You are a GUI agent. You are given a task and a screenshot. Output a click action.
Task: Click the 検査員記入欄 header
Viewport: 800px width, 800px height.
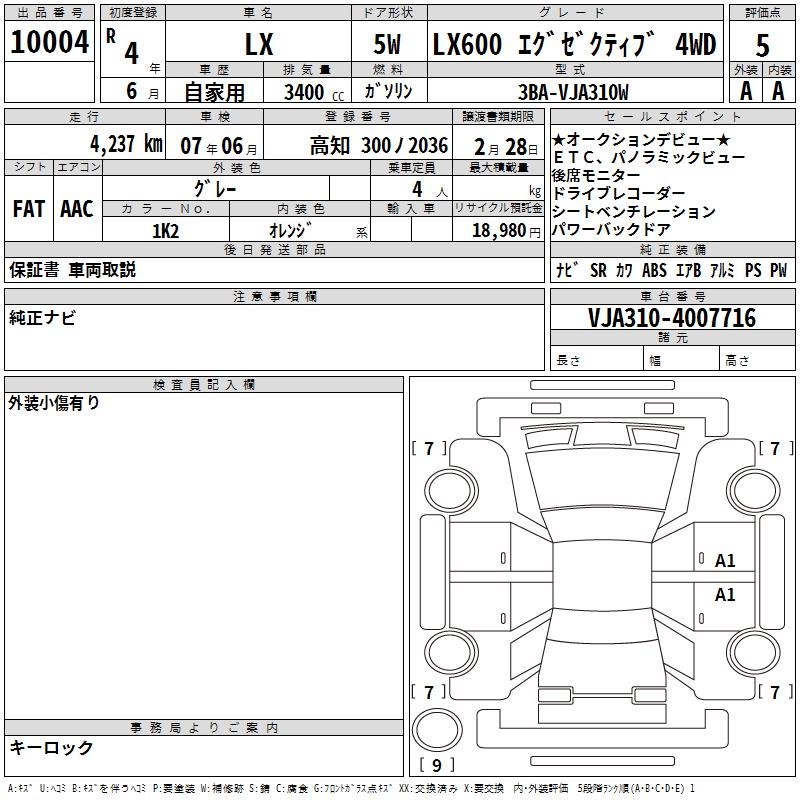click(x=204, y=385)
